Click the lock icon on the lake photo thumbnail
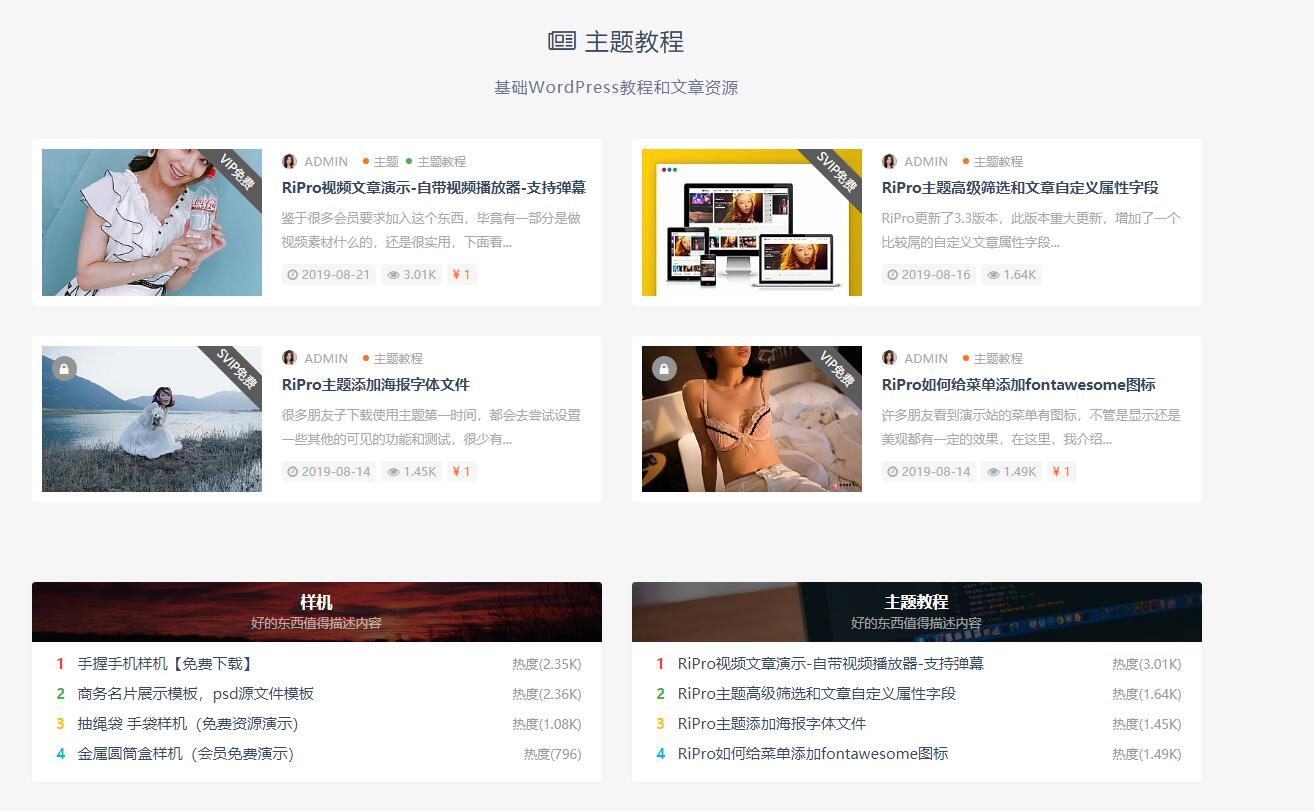 coord(64,369)
